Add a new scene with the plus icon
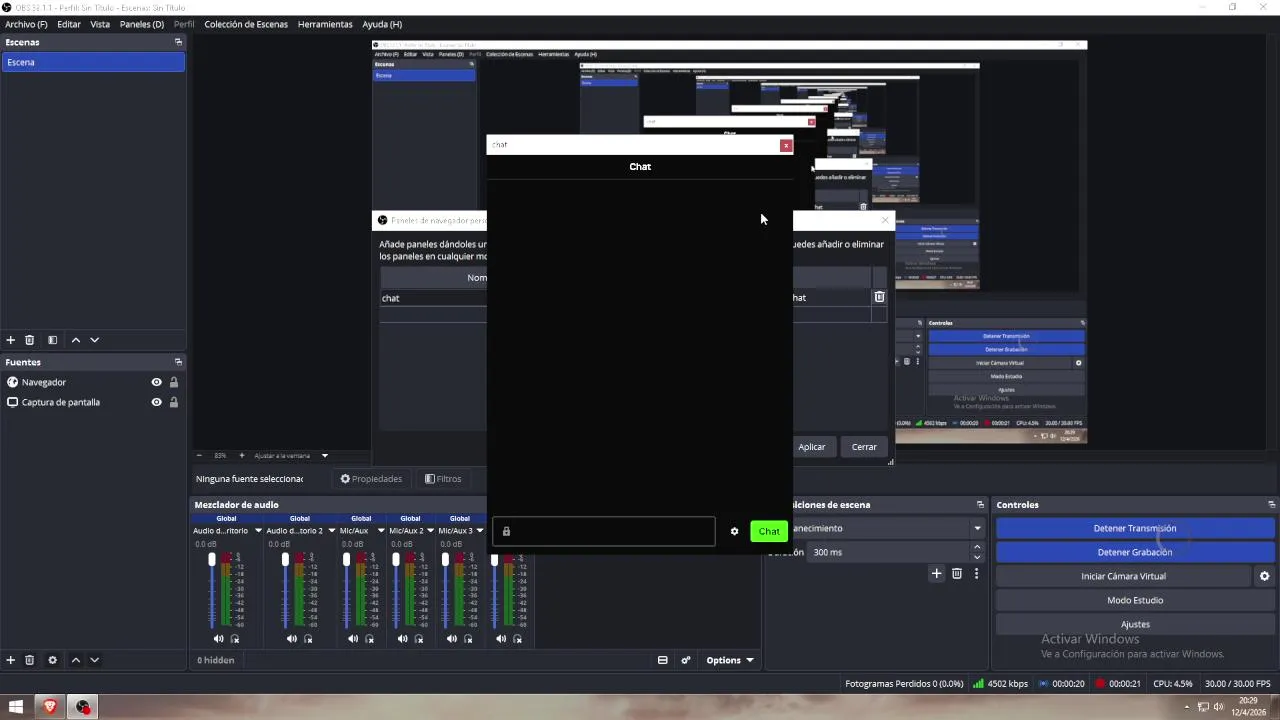Image resolution: width=1280 pixels, height=720 pixels. 11,340
